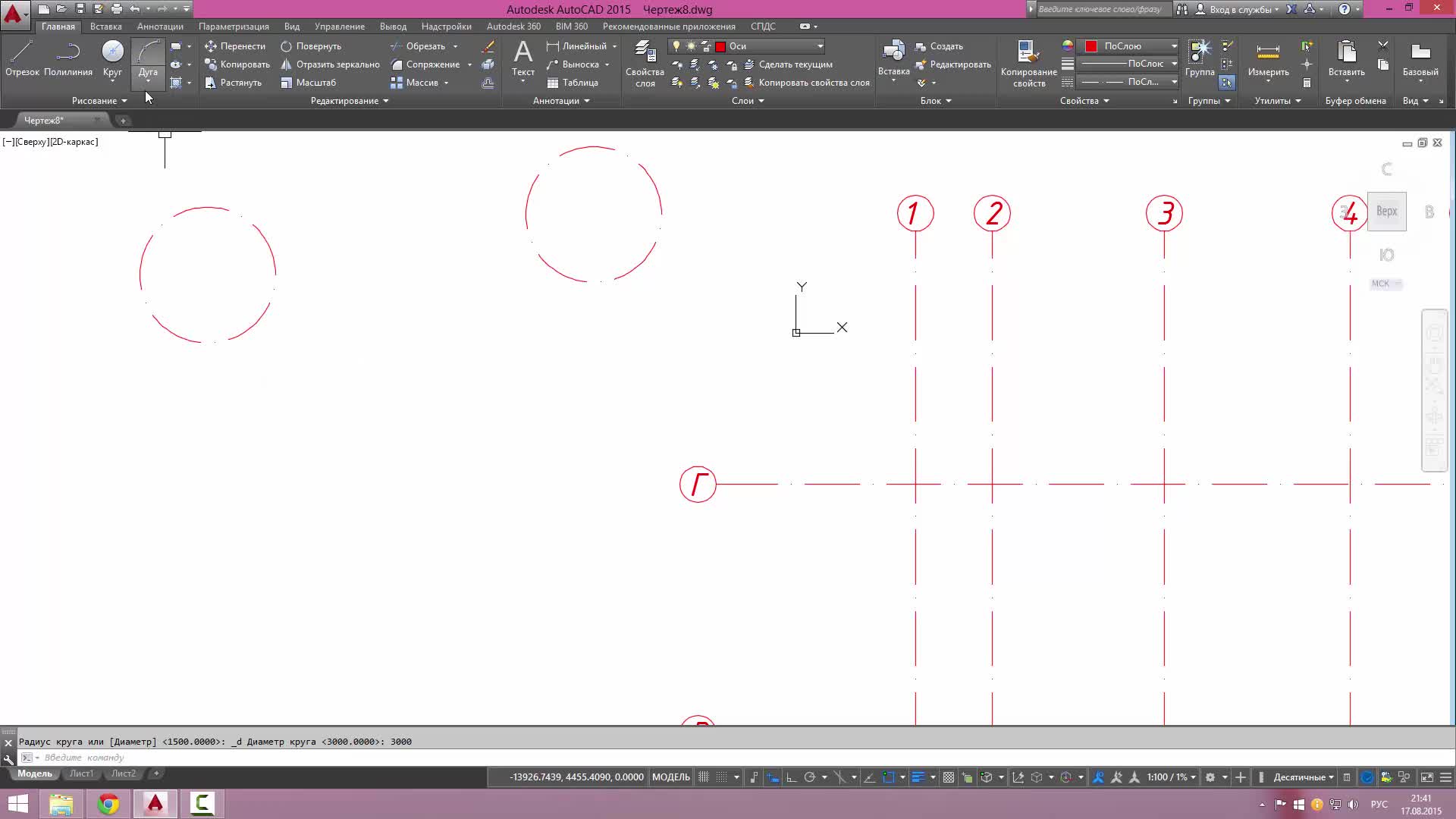
Task: Click Копировать свойства слоя button
Action: point(807,83)
